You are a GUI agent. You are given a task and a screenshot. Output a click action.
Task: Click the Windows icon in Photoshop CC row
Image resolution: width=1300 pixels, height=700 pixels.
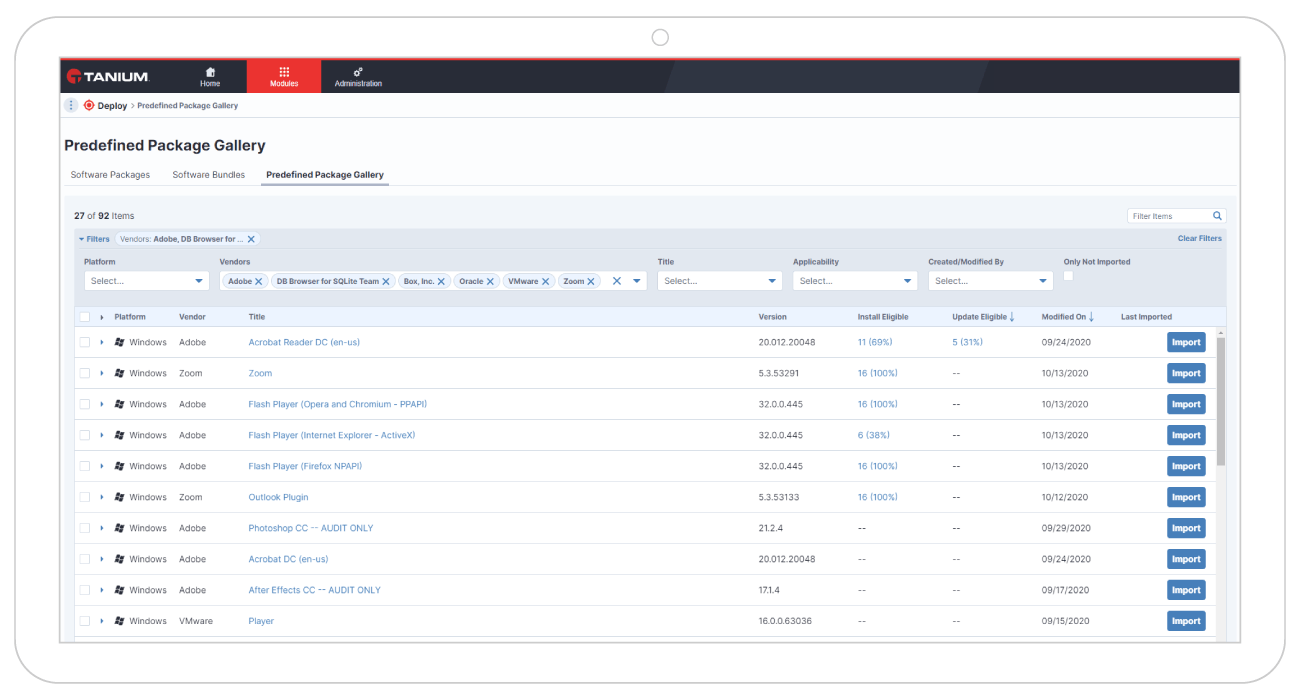click(x=119, y=528)
